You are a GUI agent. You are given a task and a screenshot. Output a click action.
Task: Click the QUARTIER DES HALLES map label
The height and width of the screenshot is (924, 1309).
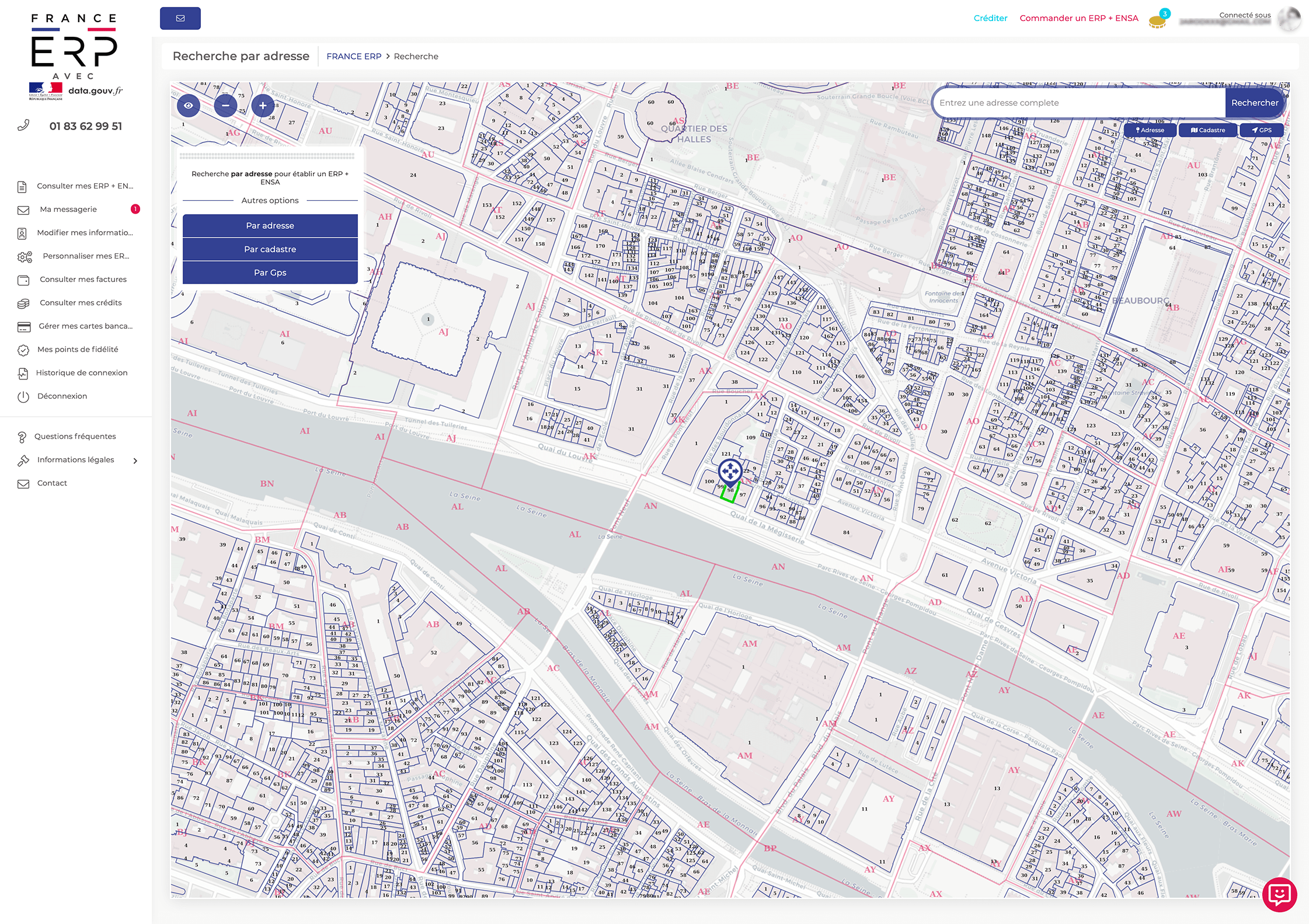coord(694,134)
